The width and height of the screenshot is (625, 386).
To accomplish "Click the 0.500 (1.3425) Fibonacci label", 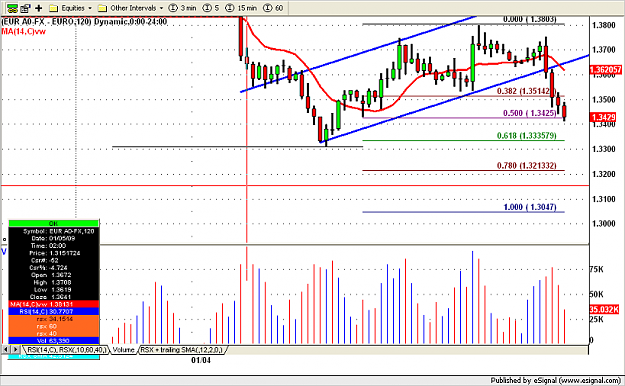I will tap(529, 113).
